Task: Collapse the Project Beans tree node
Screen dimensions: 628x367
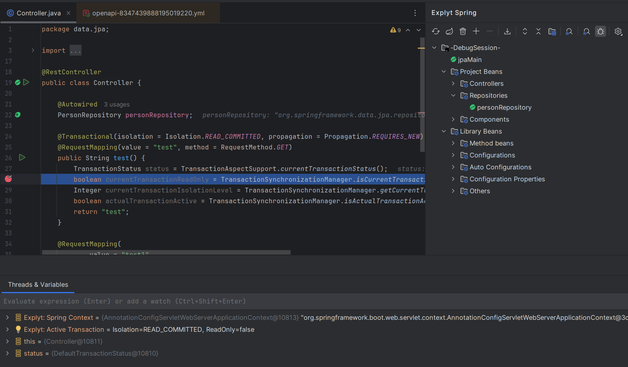Action: pyautogui.click(x=444, y=72)
